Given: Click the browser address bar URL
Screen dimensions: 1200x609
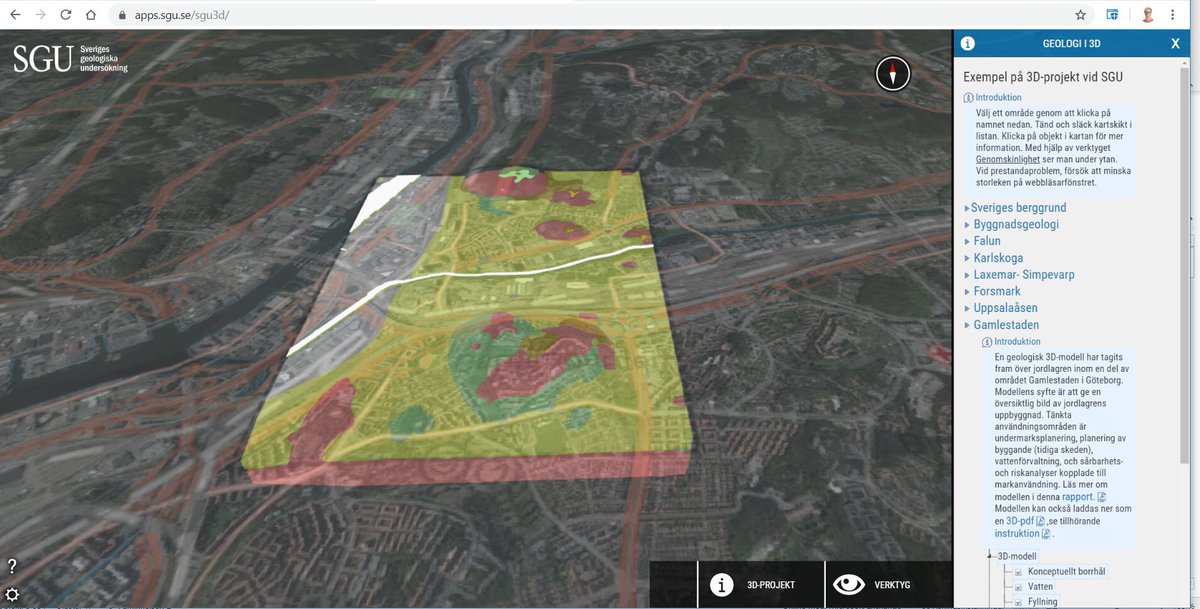Looking at the screenshot, I should point(183,15).
